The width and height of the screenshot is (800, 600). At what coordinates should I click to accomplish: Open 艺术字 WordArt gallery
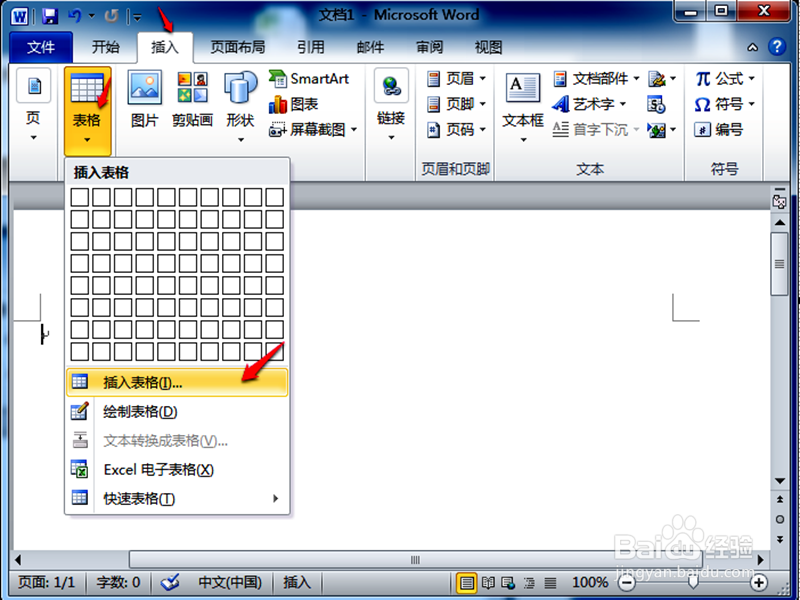tap(589, 104)
